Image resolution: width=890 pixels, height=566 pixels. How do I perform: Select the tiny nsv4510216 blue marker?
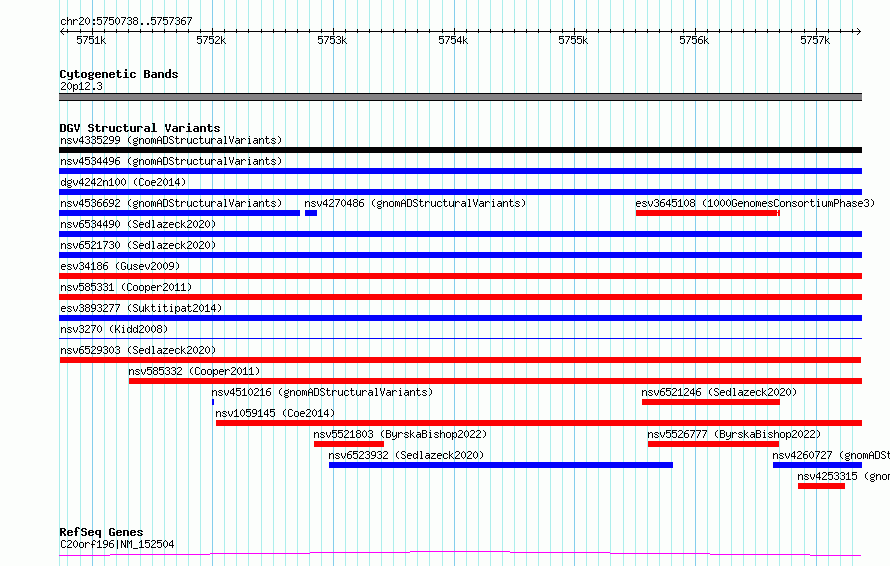(213, 402)
